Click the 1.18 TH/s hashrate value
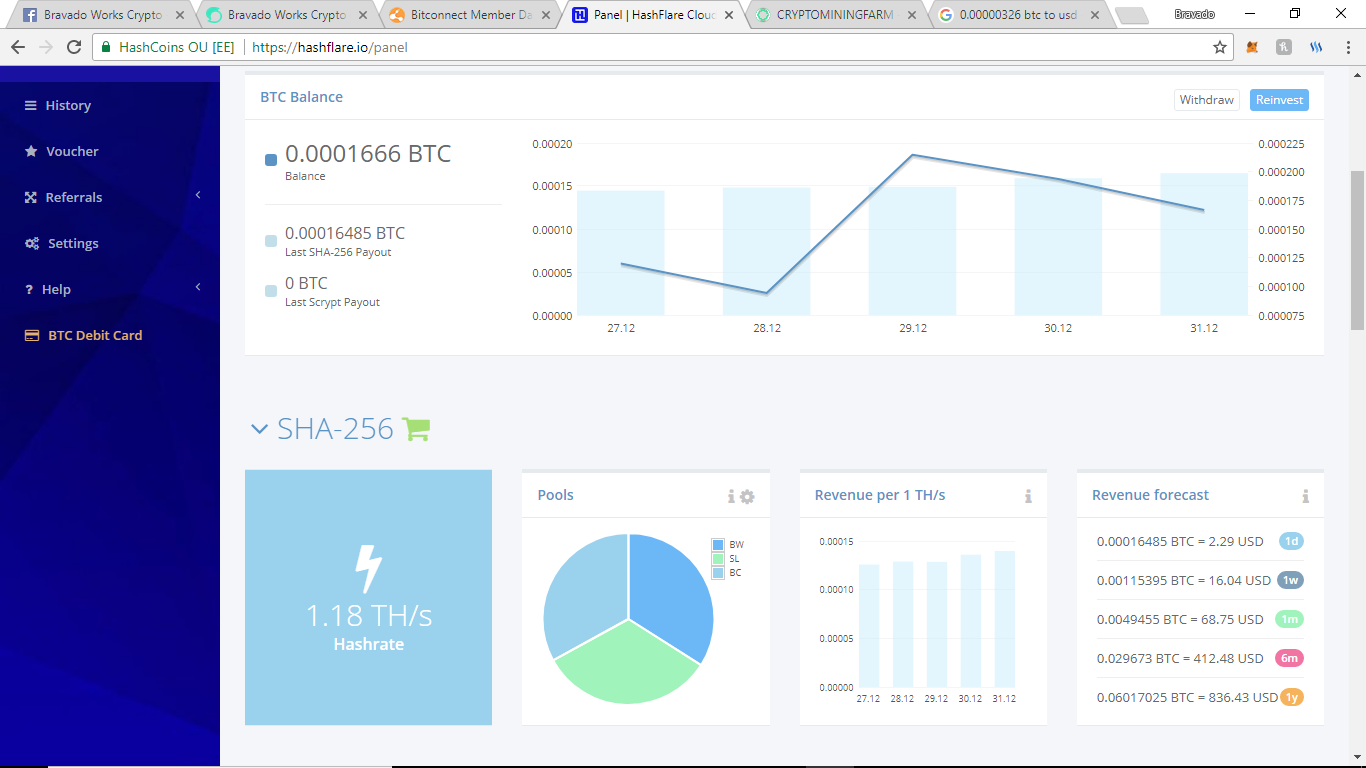 pyautogui.click(x=369, y=615)
